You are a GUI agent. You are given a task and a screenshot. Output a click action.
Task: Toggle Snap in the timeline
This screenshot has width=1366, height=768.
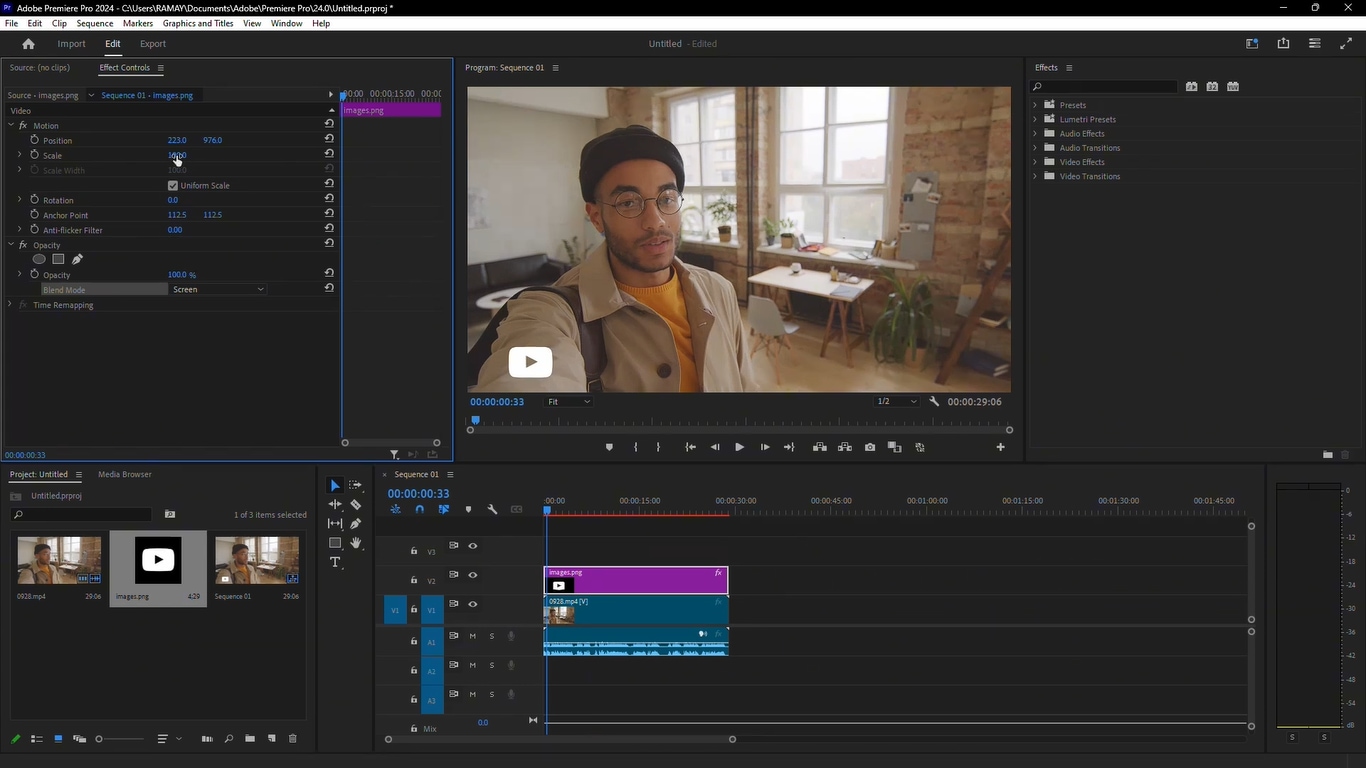tap(419, 509)
